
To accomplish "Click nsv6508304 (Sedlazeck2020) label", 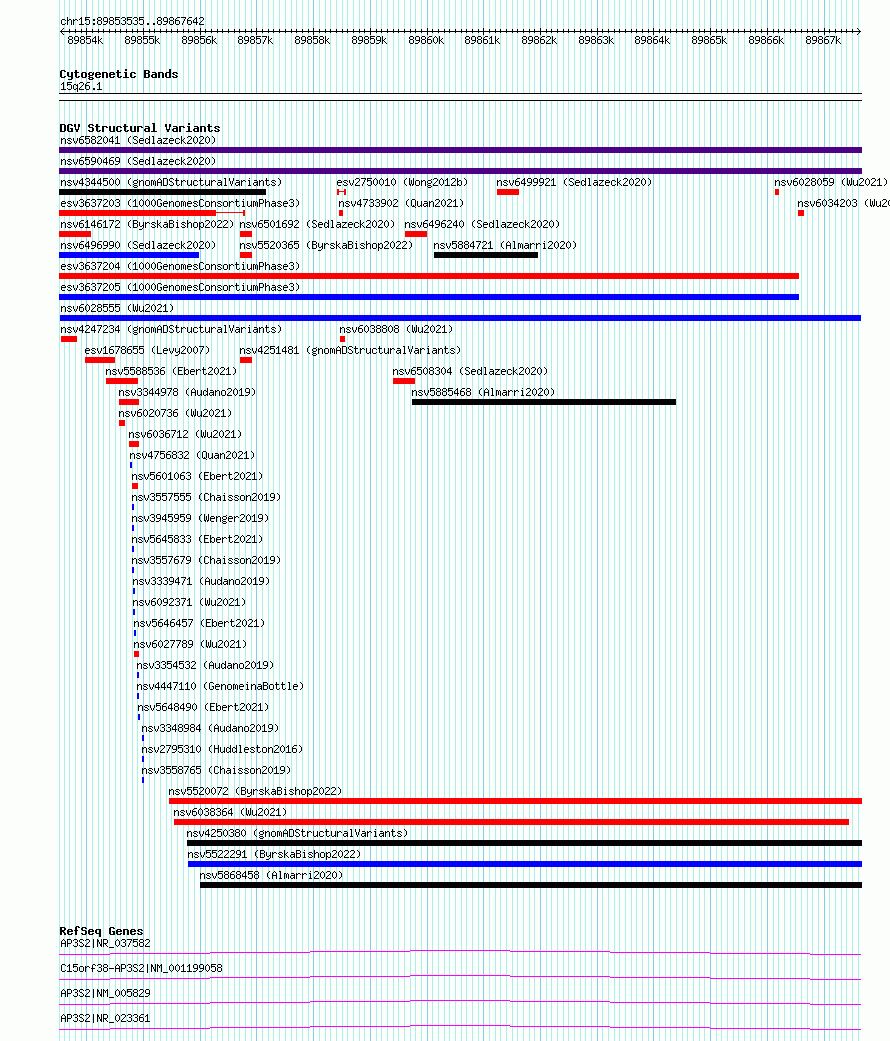I will pos(471,371).
